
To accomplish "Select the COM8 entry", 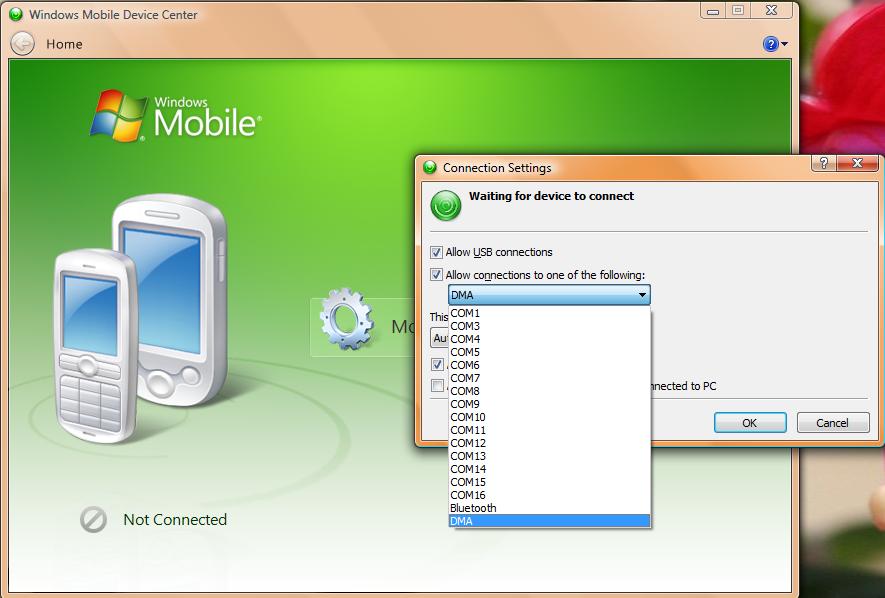I will (550, 391).
